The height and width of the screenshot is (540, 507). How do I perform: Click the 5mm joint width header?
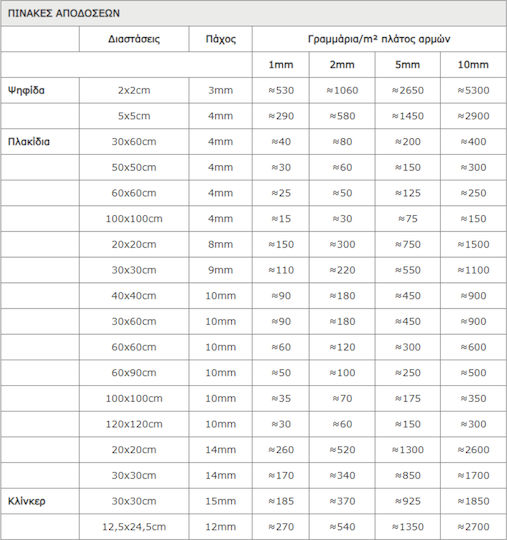(x=407, y=65)
